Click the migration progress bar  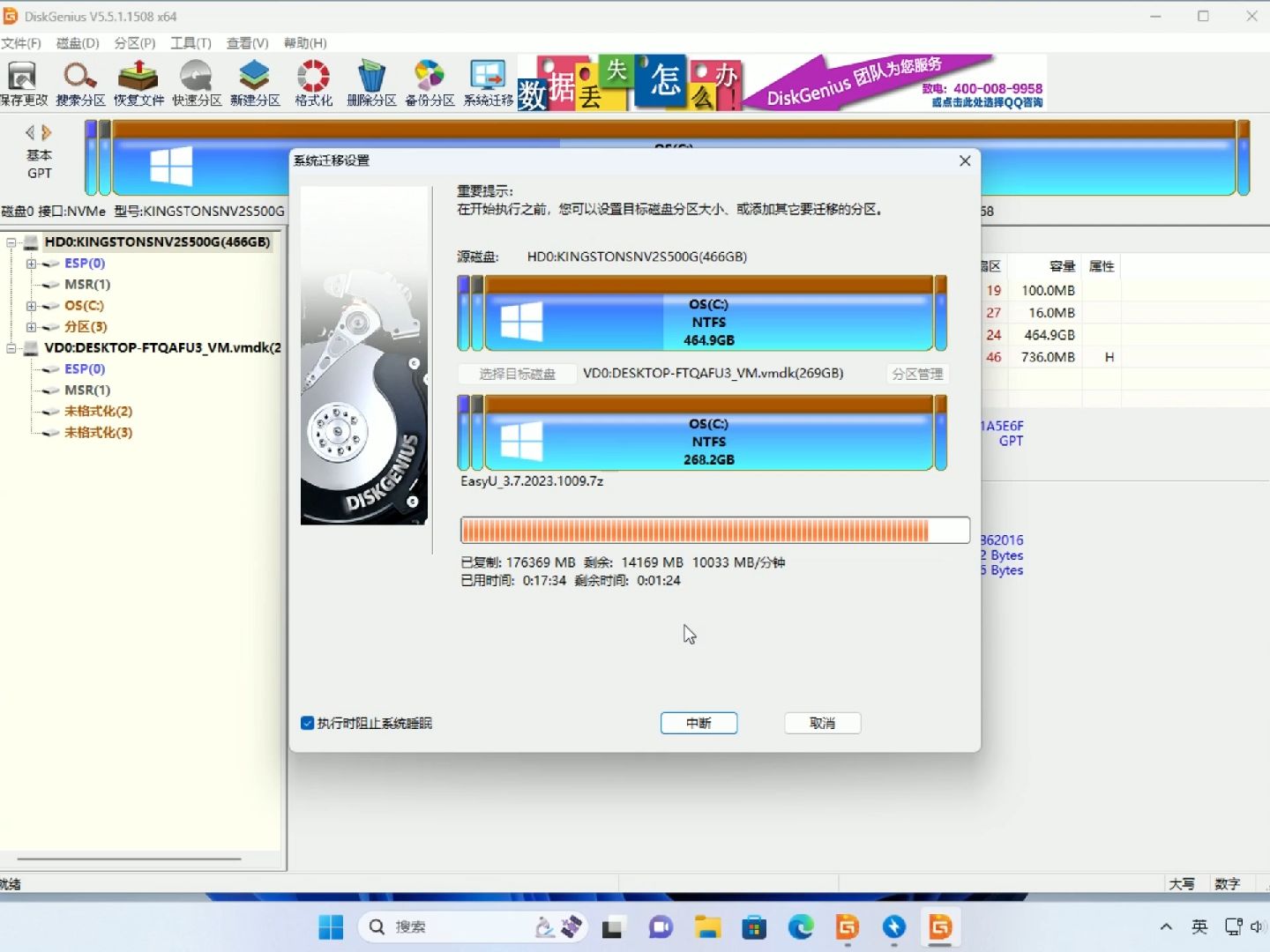[x=714, y=530]
